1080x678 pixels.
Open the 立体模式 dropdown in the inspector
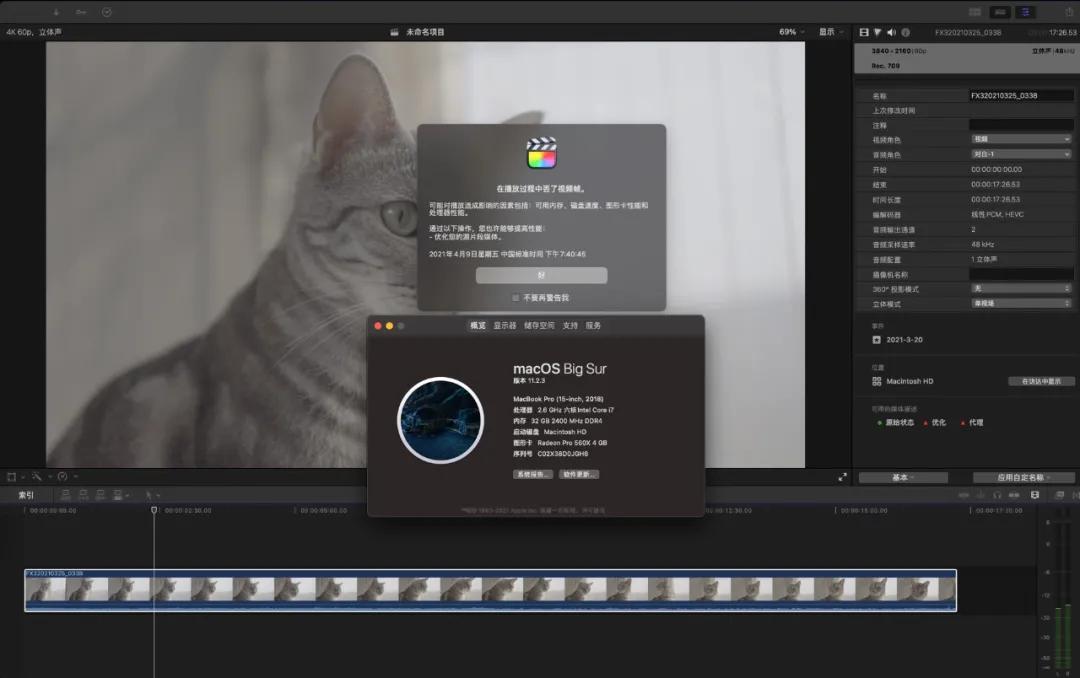click(1019, 303)
